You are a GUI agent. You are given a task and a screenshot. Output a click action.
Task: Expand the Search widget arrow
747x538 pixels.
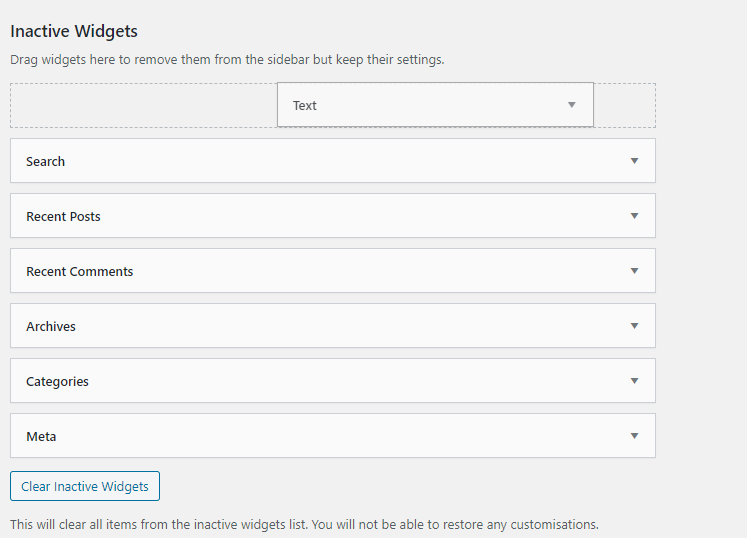coord(634,161)
